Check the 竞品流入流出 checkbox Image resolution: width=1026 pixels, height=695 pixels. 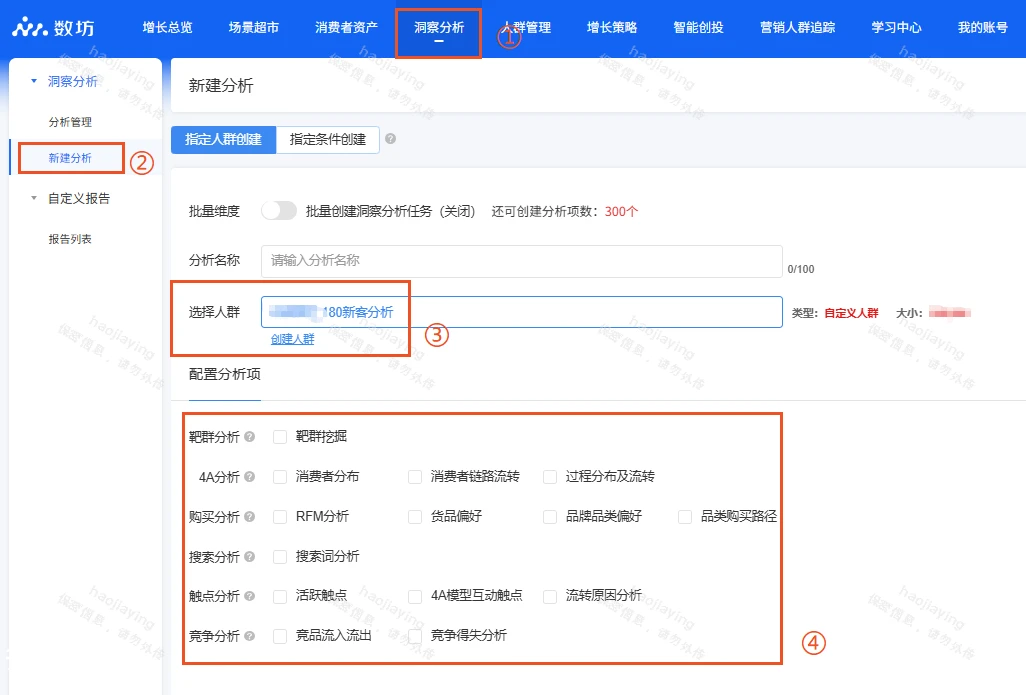tap(280, 636)
